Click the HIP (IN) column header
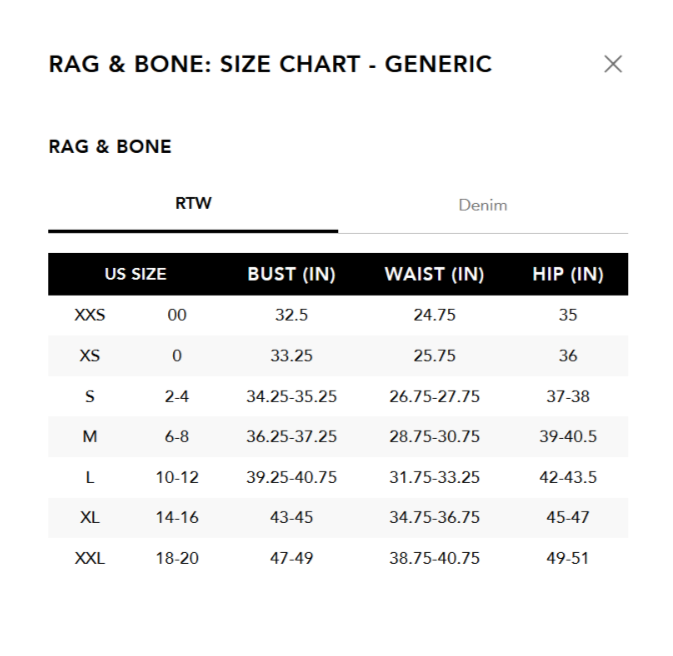The height and width of the screenshot is (656, 673). click(x=568, y=274)
